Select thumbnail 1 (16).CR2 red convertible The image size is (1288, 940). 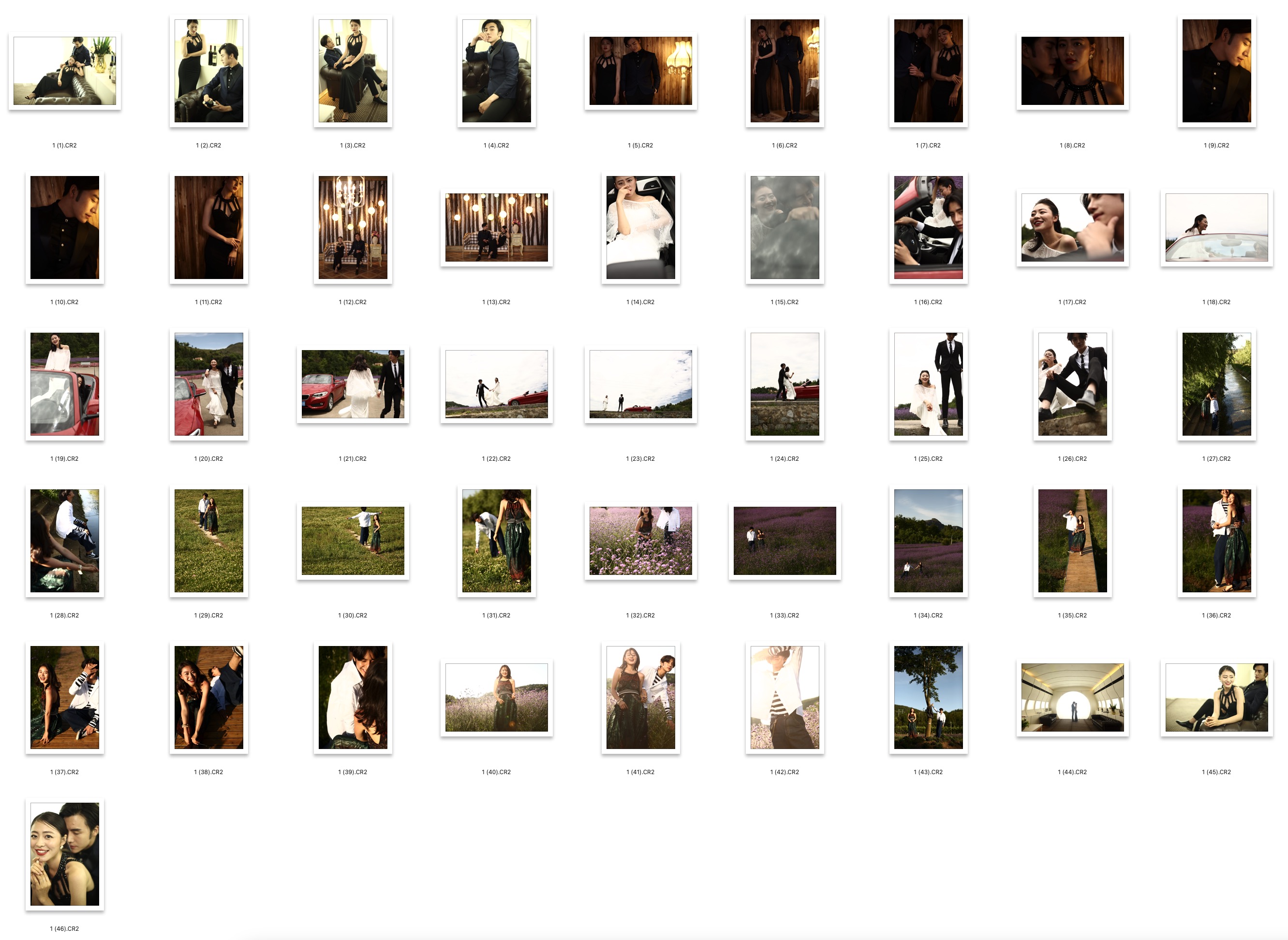(x=928, y=227)
